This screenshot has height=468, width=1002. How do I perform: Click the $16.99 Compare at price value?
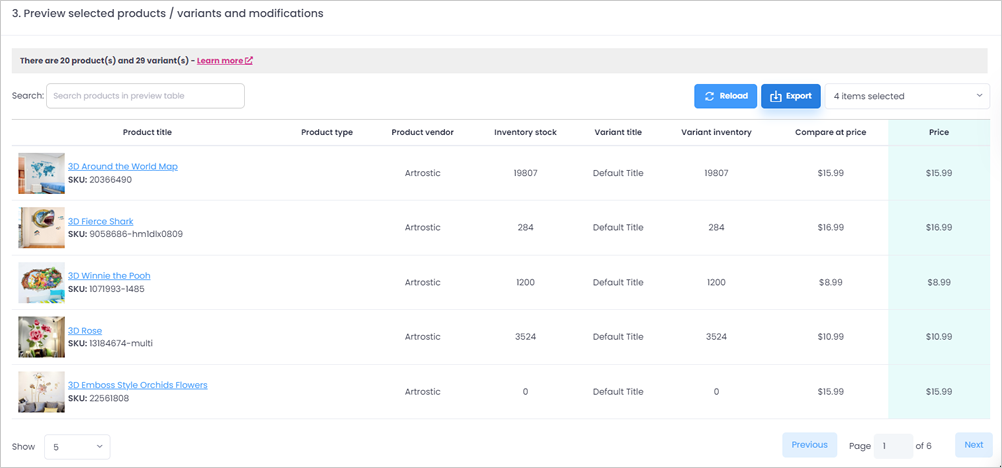[831, 227]
